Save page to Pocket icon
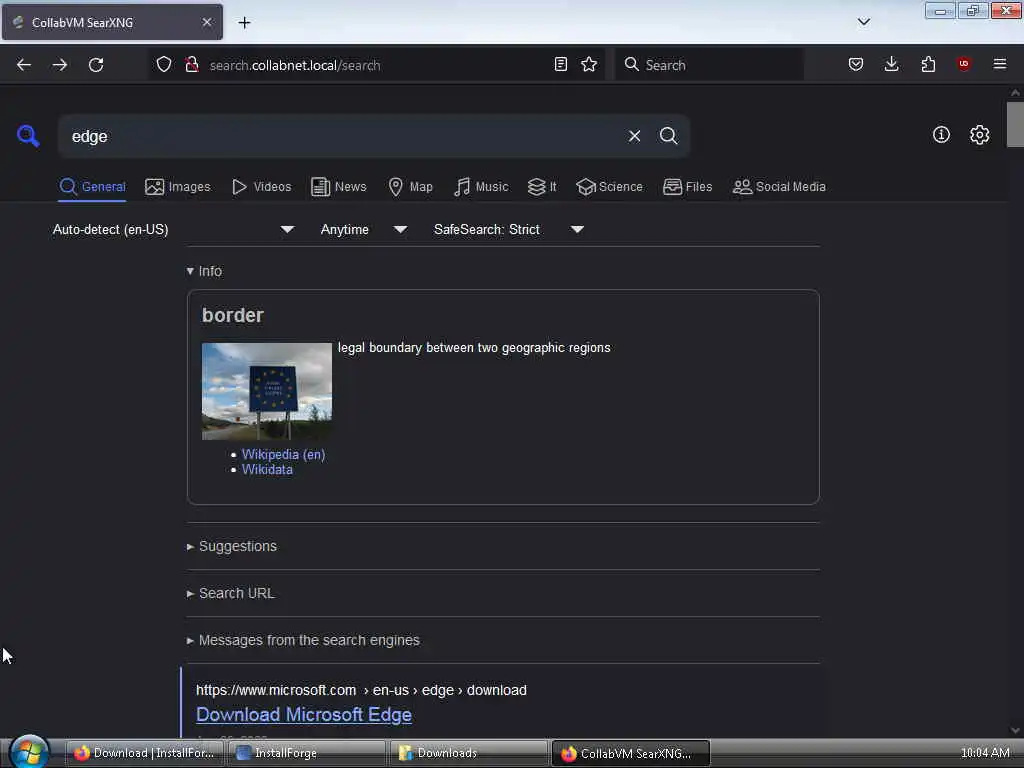Screen dimensions: 1024x768 (856, 64)
